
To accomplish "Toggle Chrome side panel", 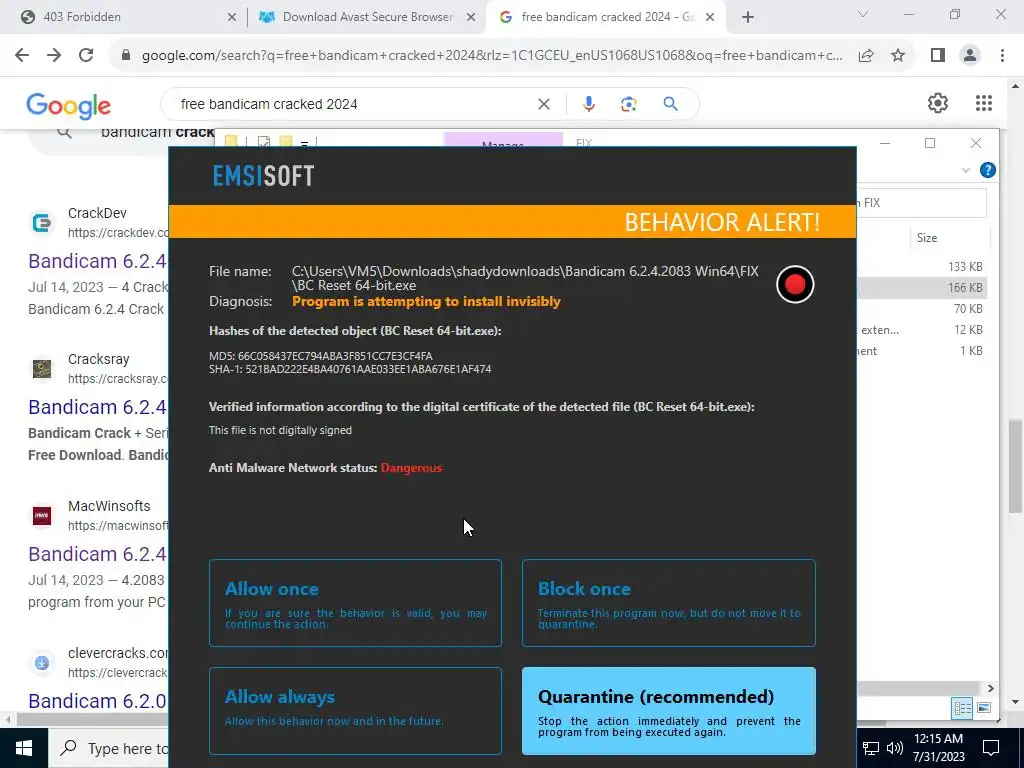I will pos(938,56).
